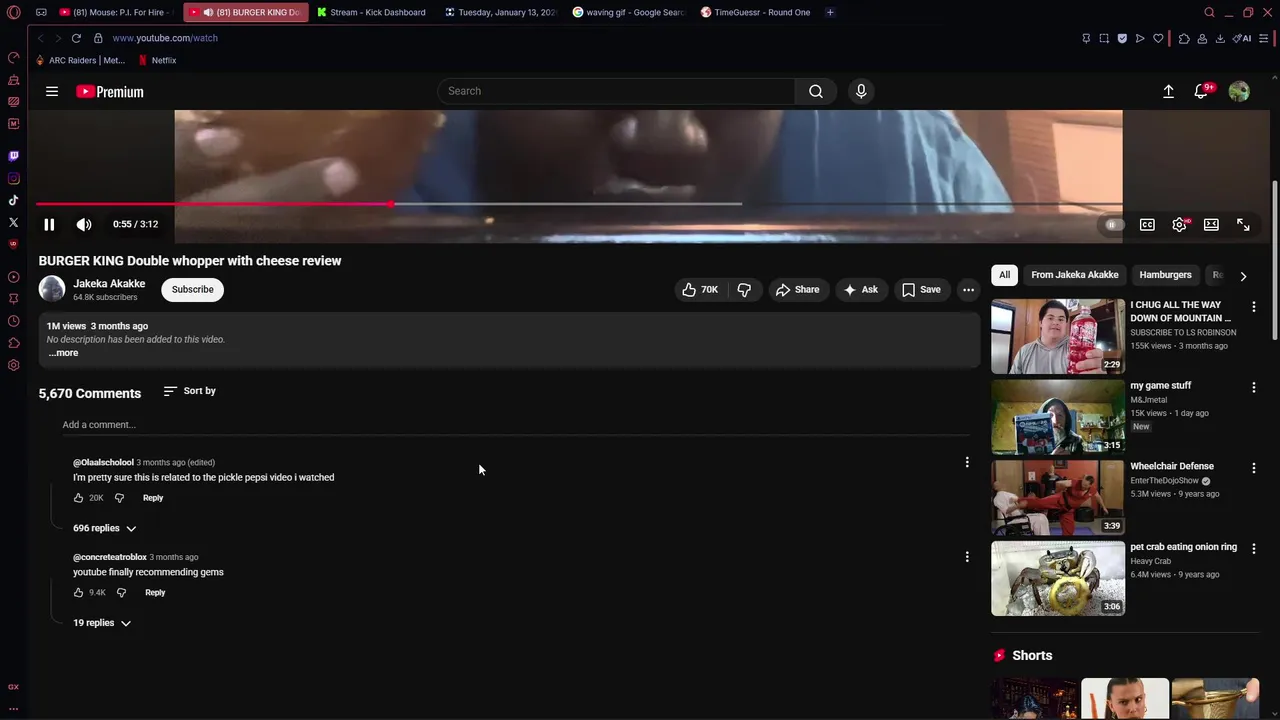Open the player settings gear
The width and height of the screenshot is (1280, 720).
1180,225
